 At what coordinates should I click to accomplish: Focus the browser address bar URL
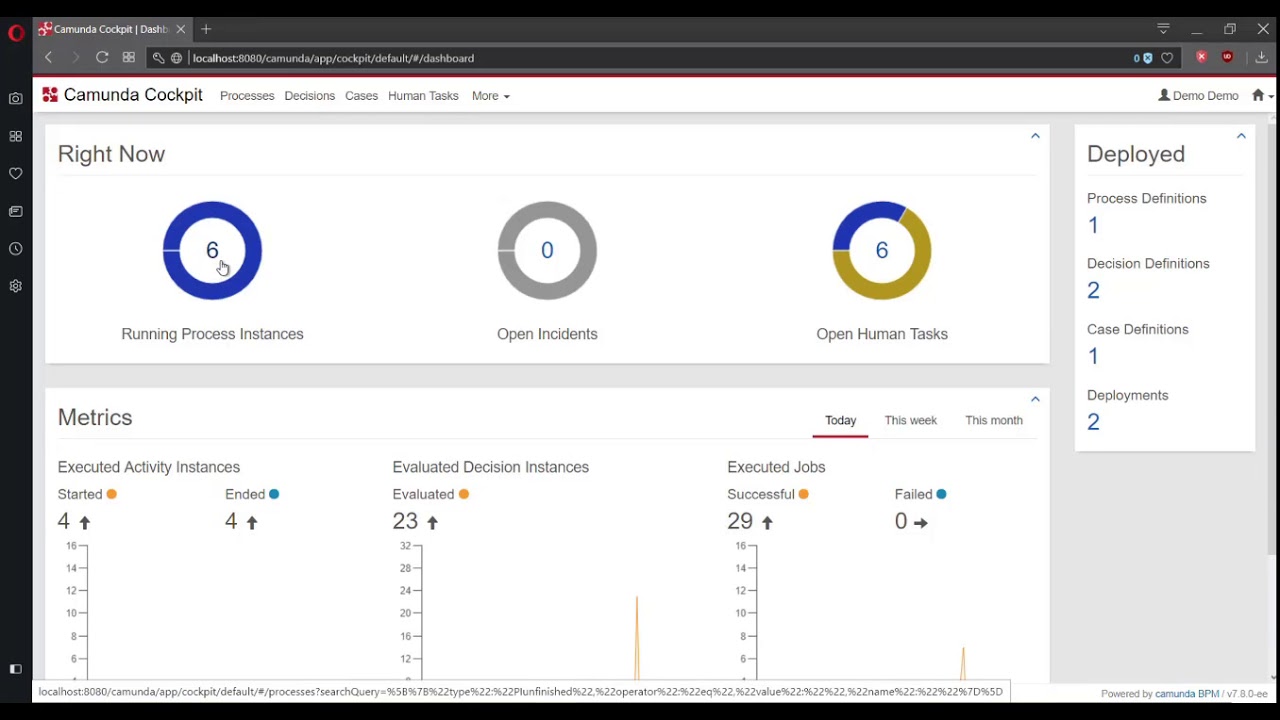640,58
